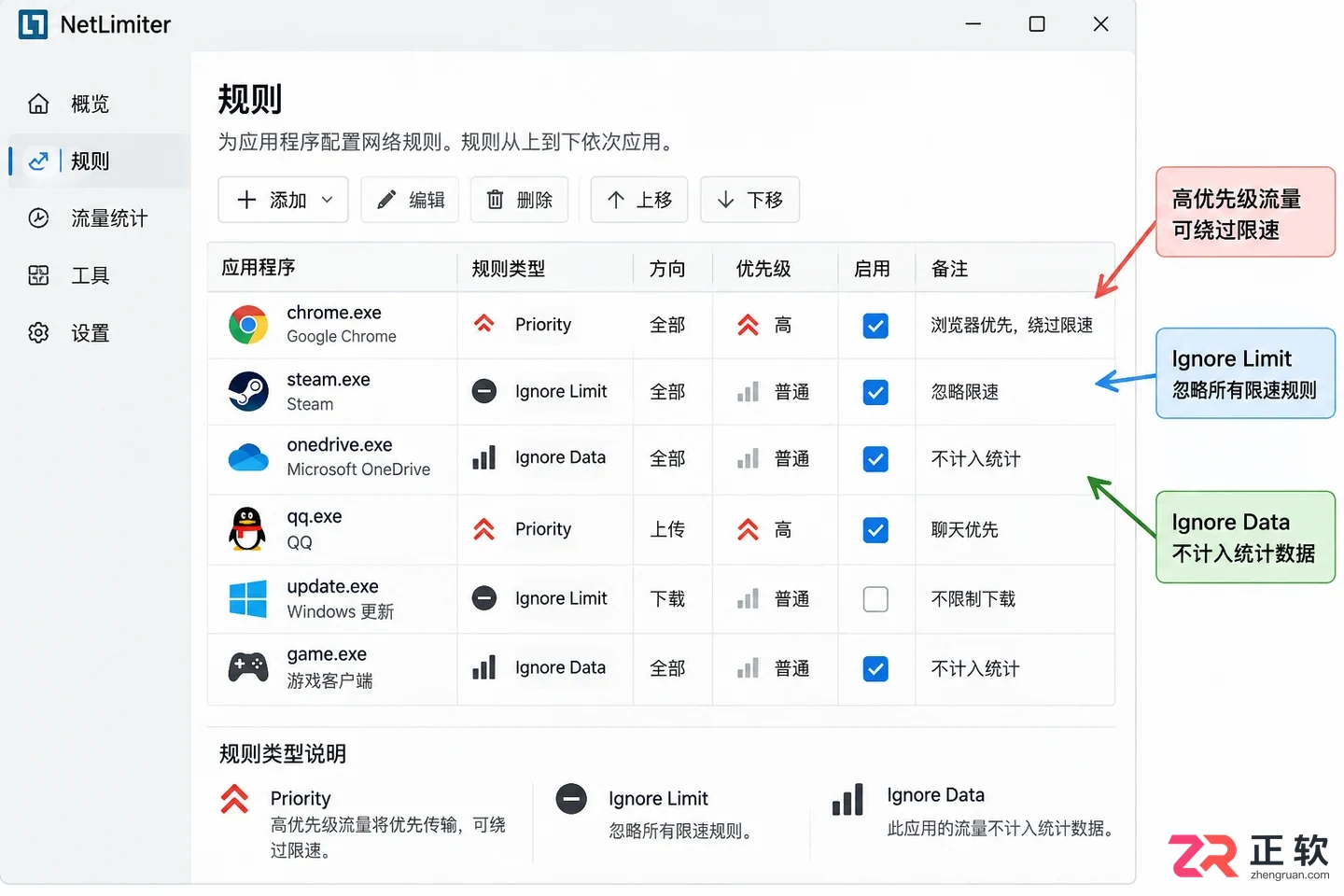Select the game.exe controller icon

(x=248, y=667)
